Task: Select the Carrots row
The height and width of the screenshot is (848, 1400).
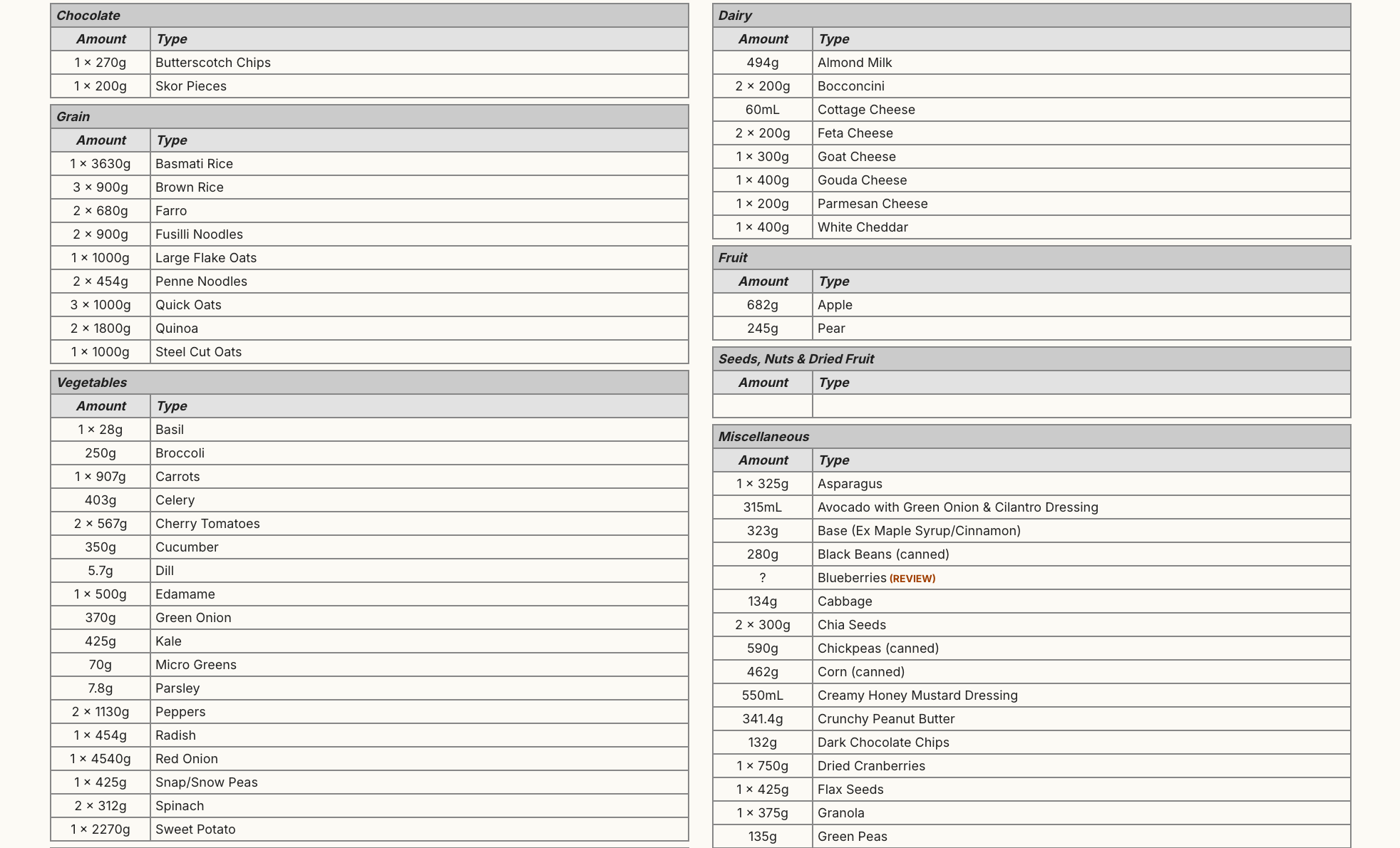Action: (369, 477)
